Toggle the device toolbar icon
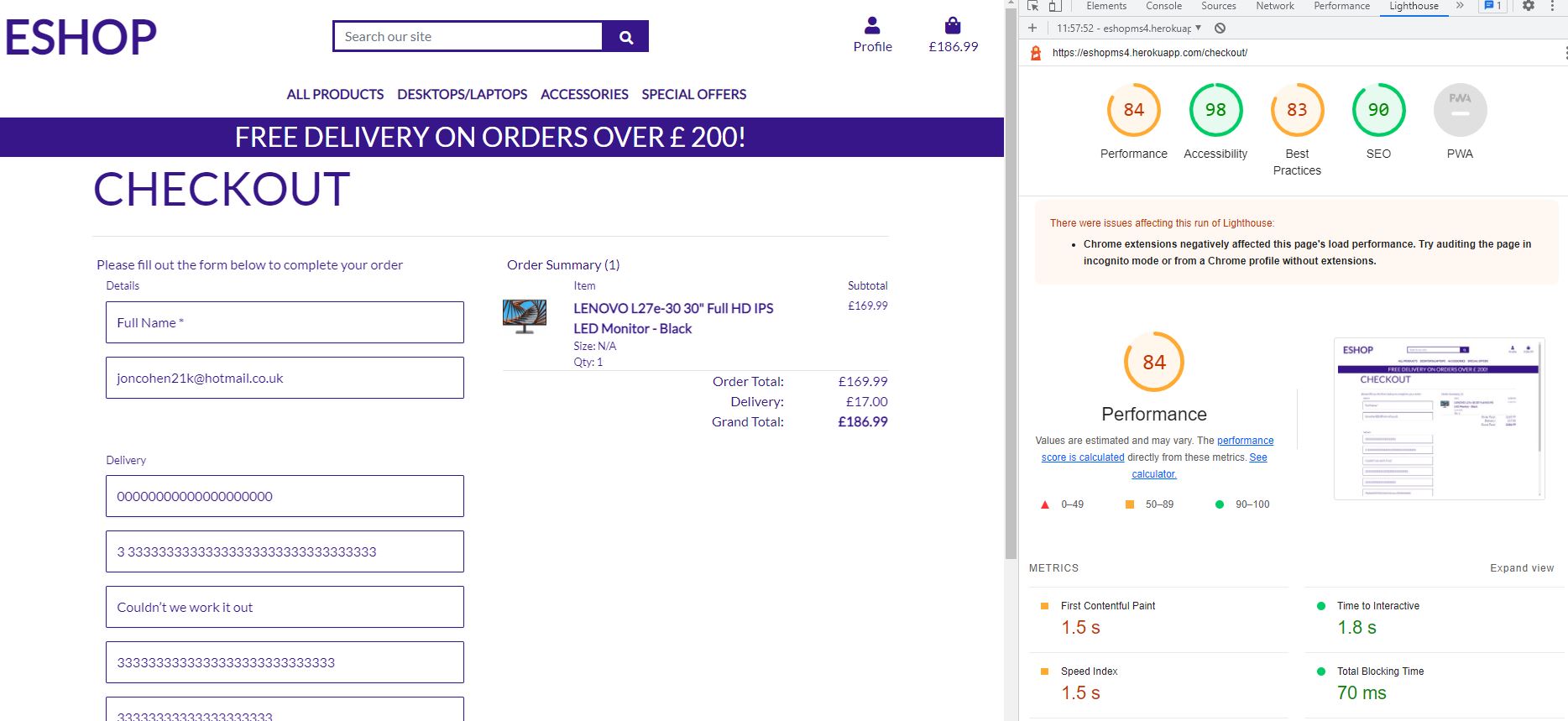The width and height of the screenshot is (1568, 721). point(1055,6)
